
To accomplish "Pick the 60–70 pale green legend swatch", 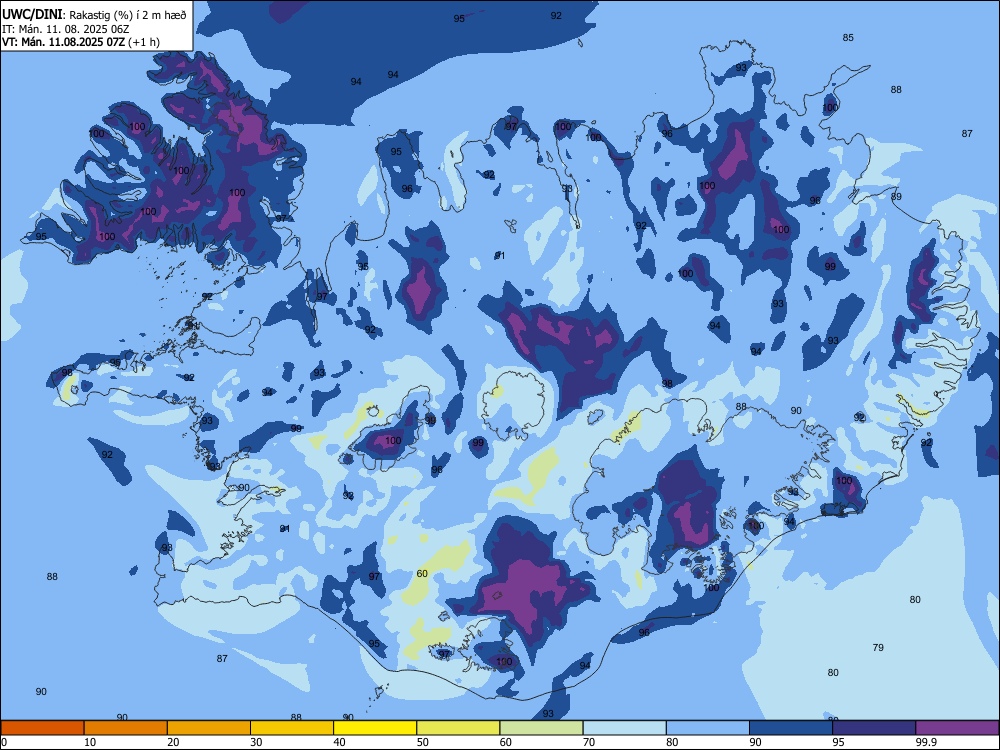I will 541,728.
